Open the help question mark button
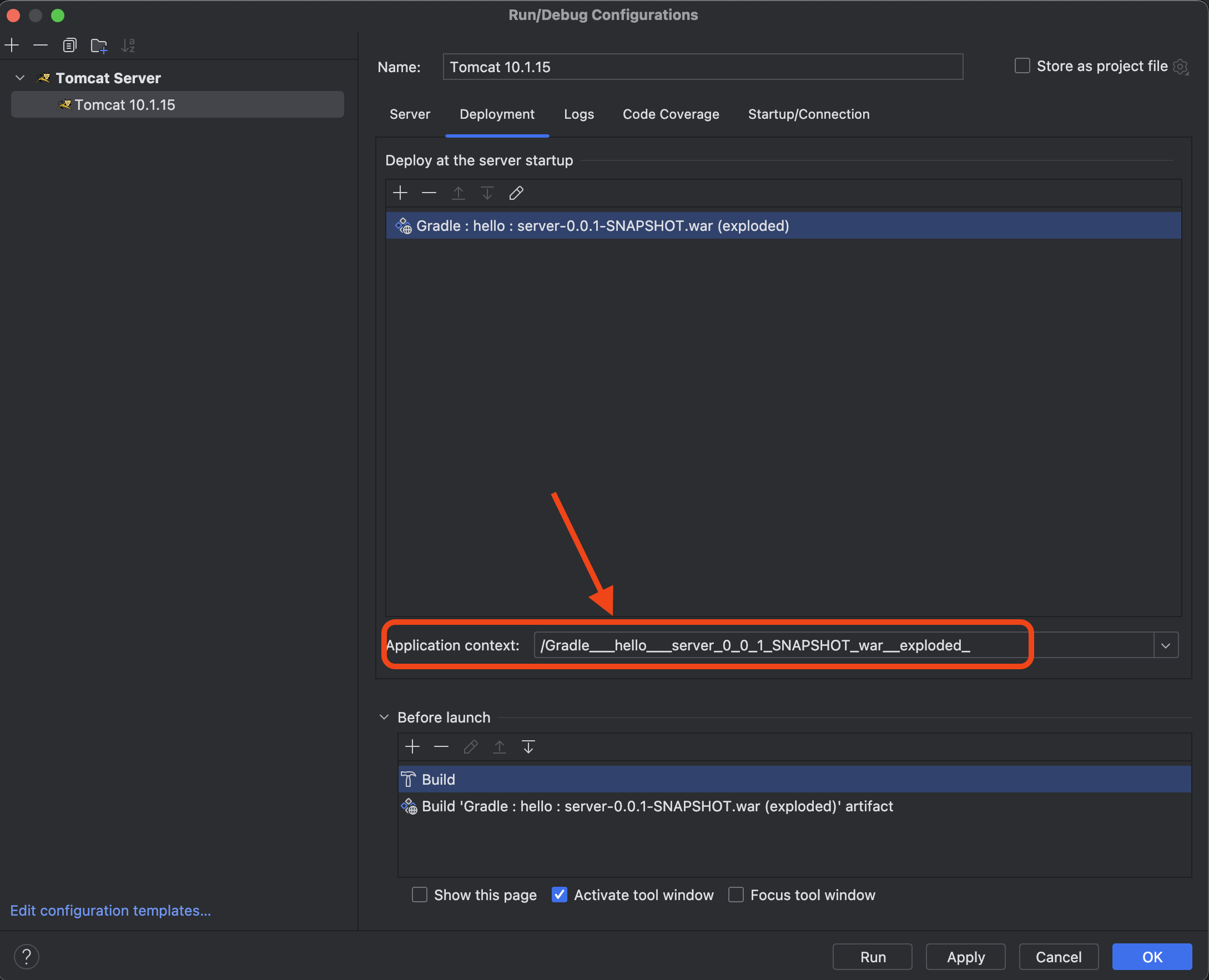1209x980 pixels. click(26, 956)
